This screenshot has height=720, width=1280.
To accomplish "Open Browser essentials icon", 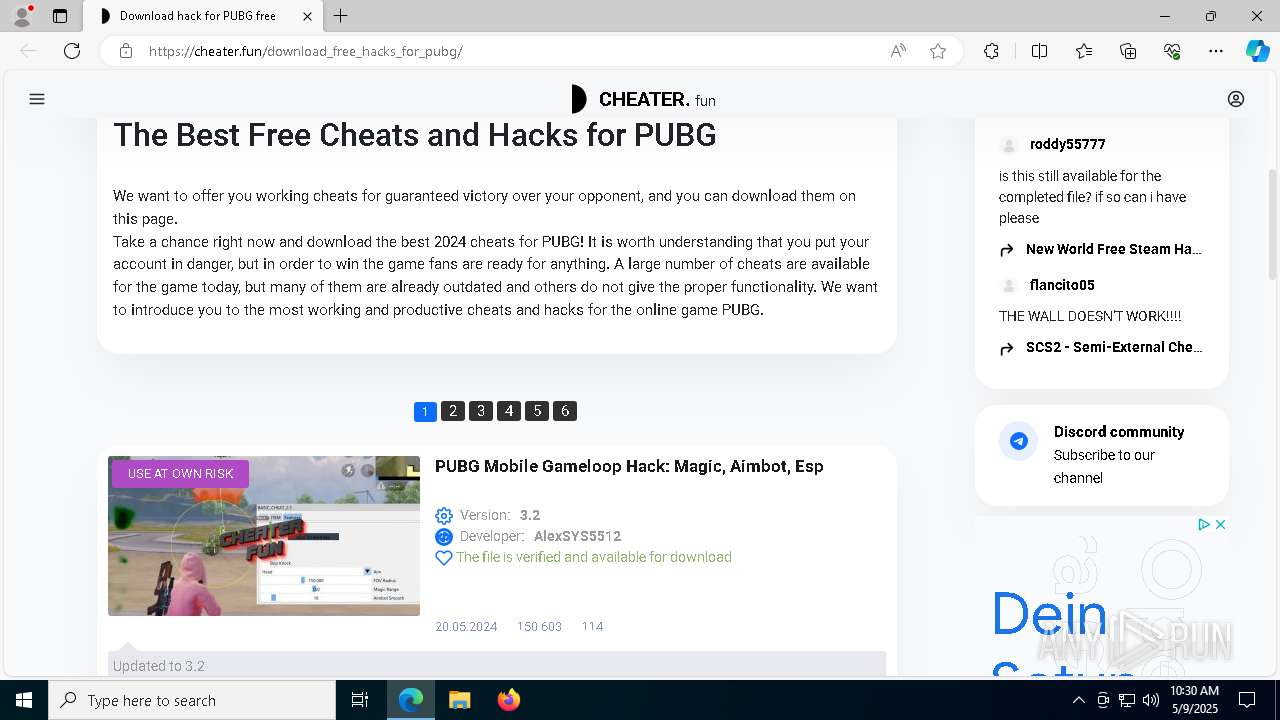I will 1172,51.
